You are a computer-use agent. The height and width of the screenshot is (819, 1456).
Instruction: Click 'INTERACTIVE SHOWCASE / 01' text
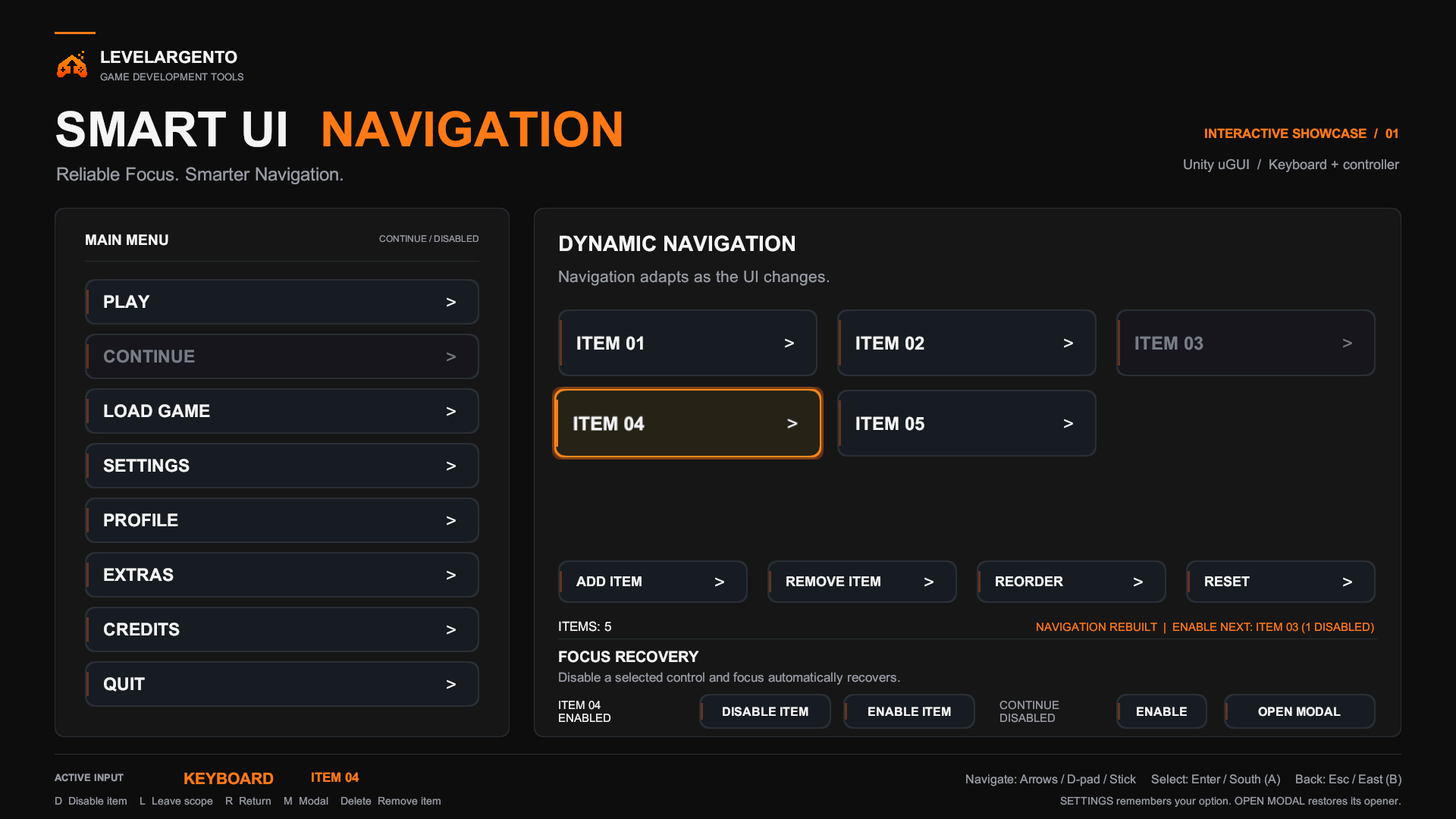pos(1301,133)
